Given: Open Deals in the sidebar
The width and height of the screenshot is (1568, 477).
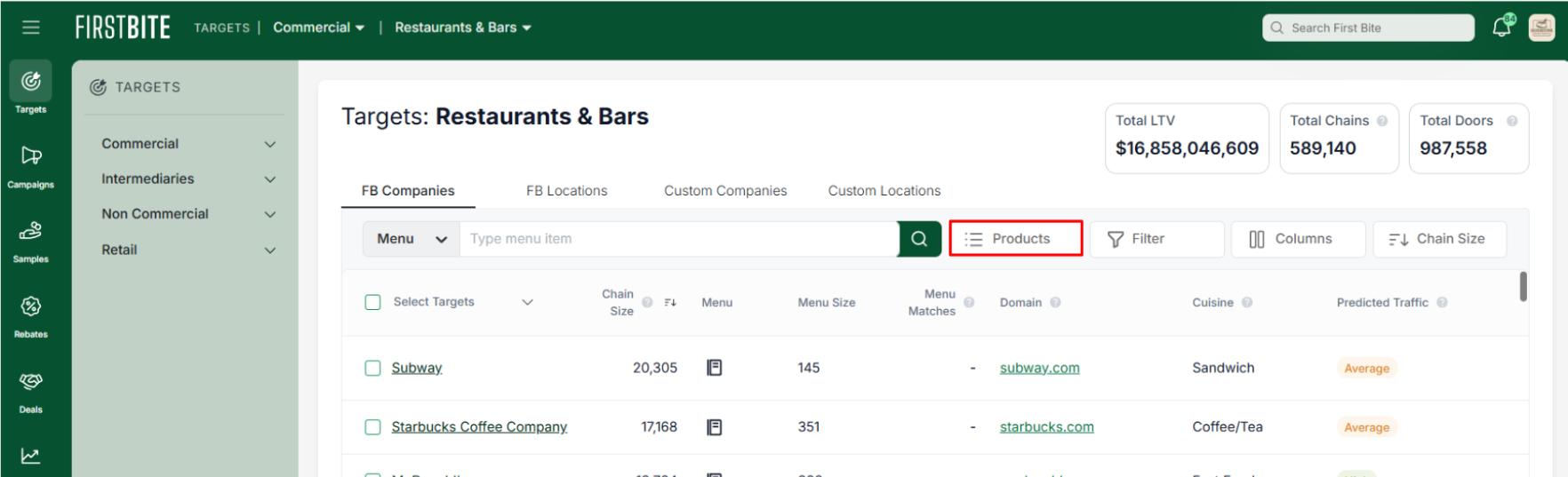Looking at the screenshot, I should click(x=31, y=392).
